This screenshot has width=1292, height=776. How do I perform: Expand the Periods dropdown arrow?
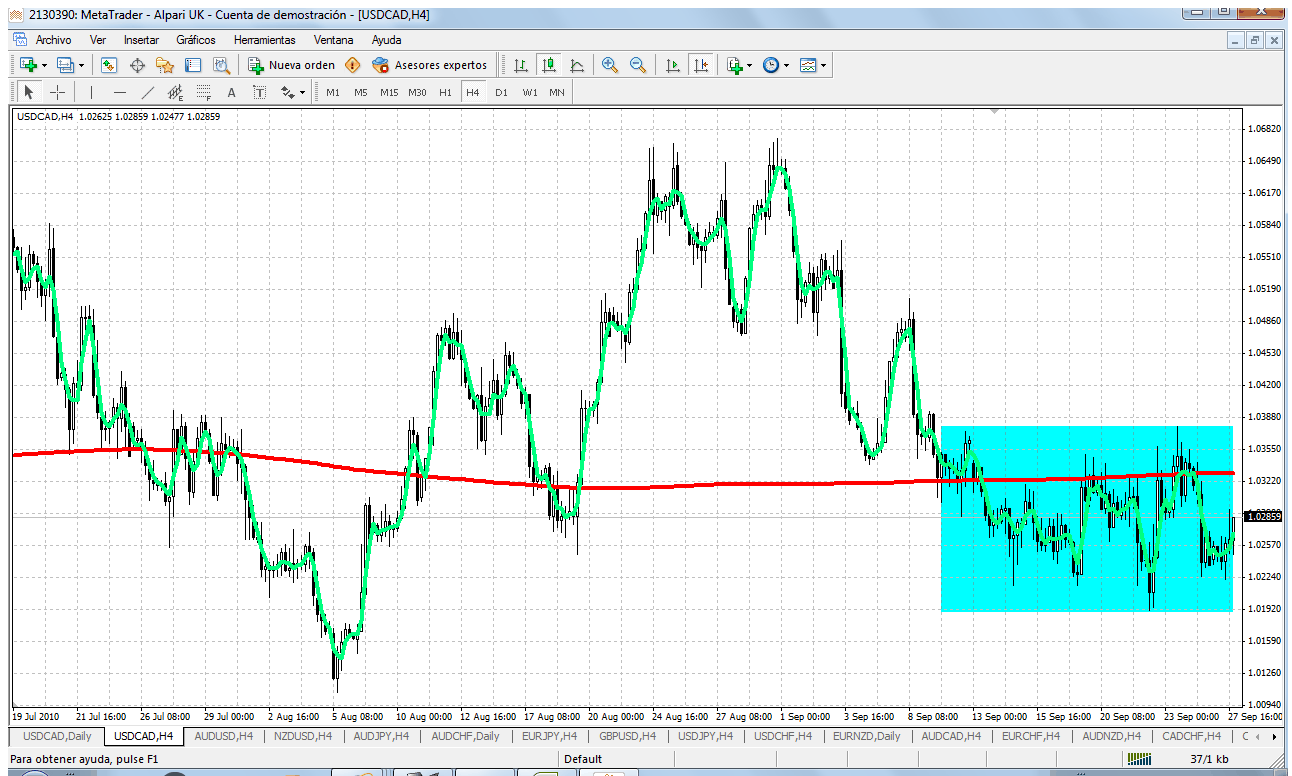tap(787, 65)
